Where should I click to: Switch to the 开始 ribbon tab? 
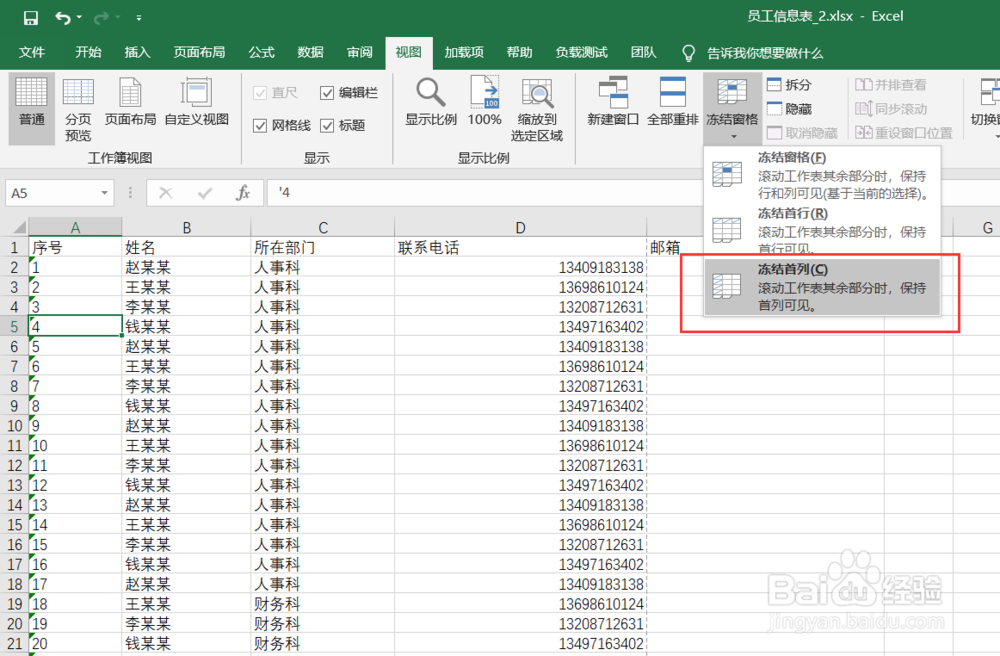[x=87, y=52]
